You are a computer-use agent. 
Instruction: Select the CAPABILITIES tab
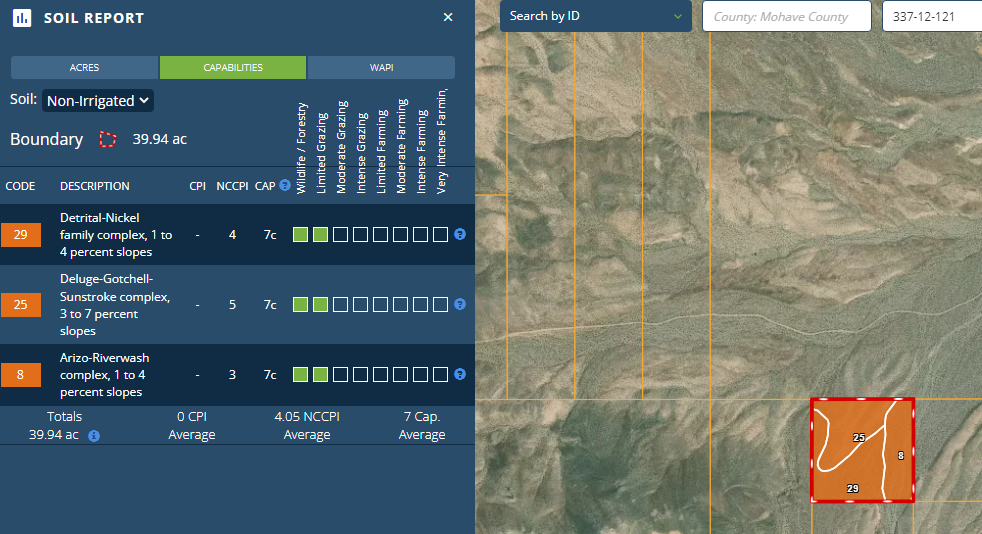[233, 68]
